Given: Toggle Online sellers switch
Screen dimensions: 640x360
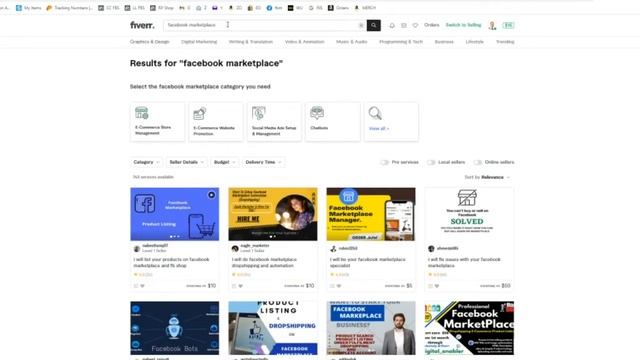Looking at the screenshot, I should (x=478, y=162).
